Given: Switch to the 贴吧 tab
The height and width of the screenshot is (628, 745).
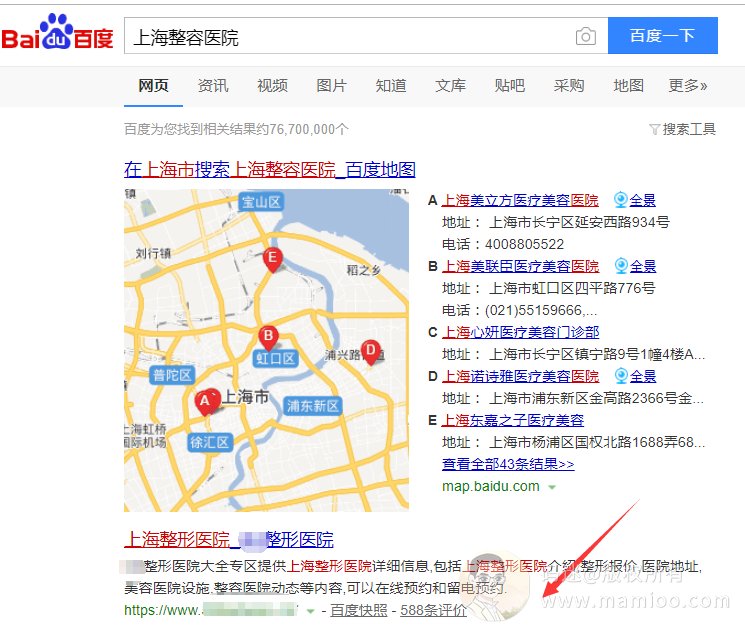Looking at the screenshot, I should coord(510,86).
